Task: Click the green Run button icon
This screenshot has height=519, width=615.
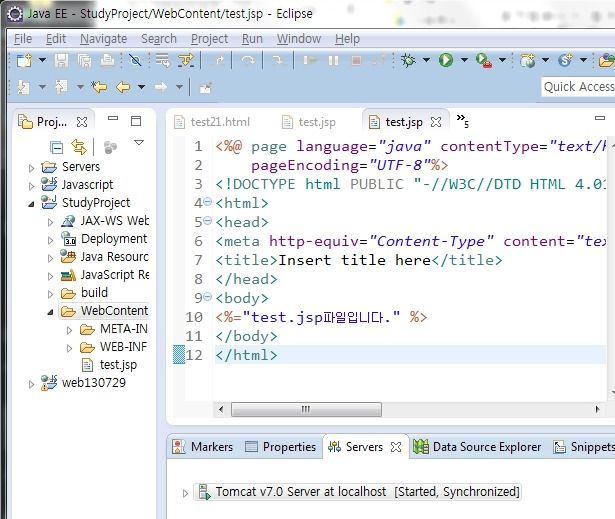Action: [x=446, y=60]
